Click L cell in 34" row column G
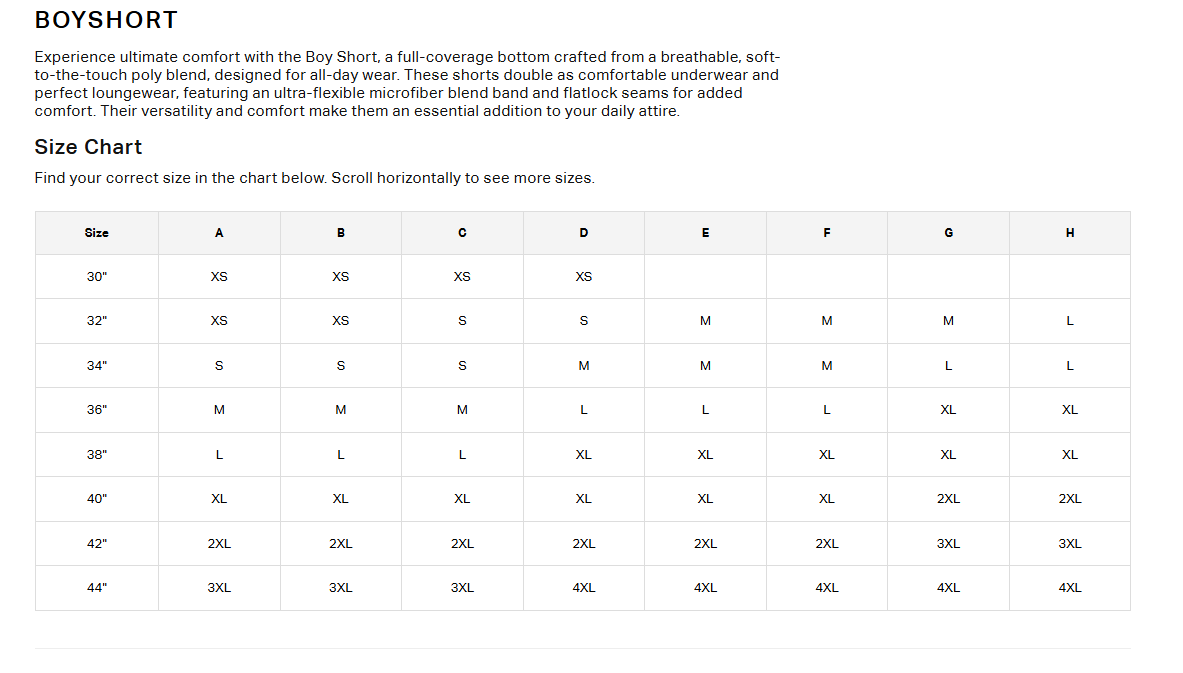Viewport: 1183px width, 673px height. coord(948,366)
